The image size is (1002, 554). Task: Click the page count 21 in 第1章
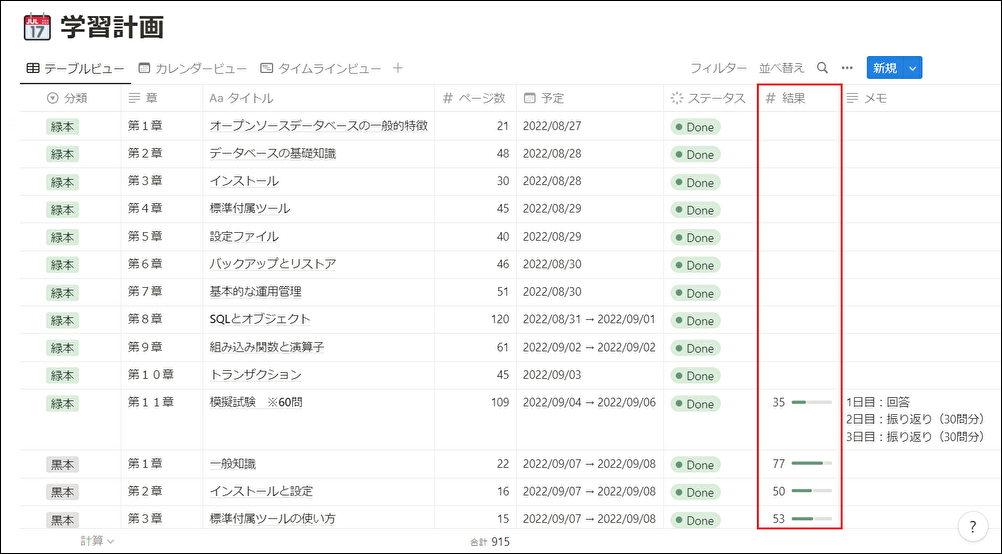503,126
